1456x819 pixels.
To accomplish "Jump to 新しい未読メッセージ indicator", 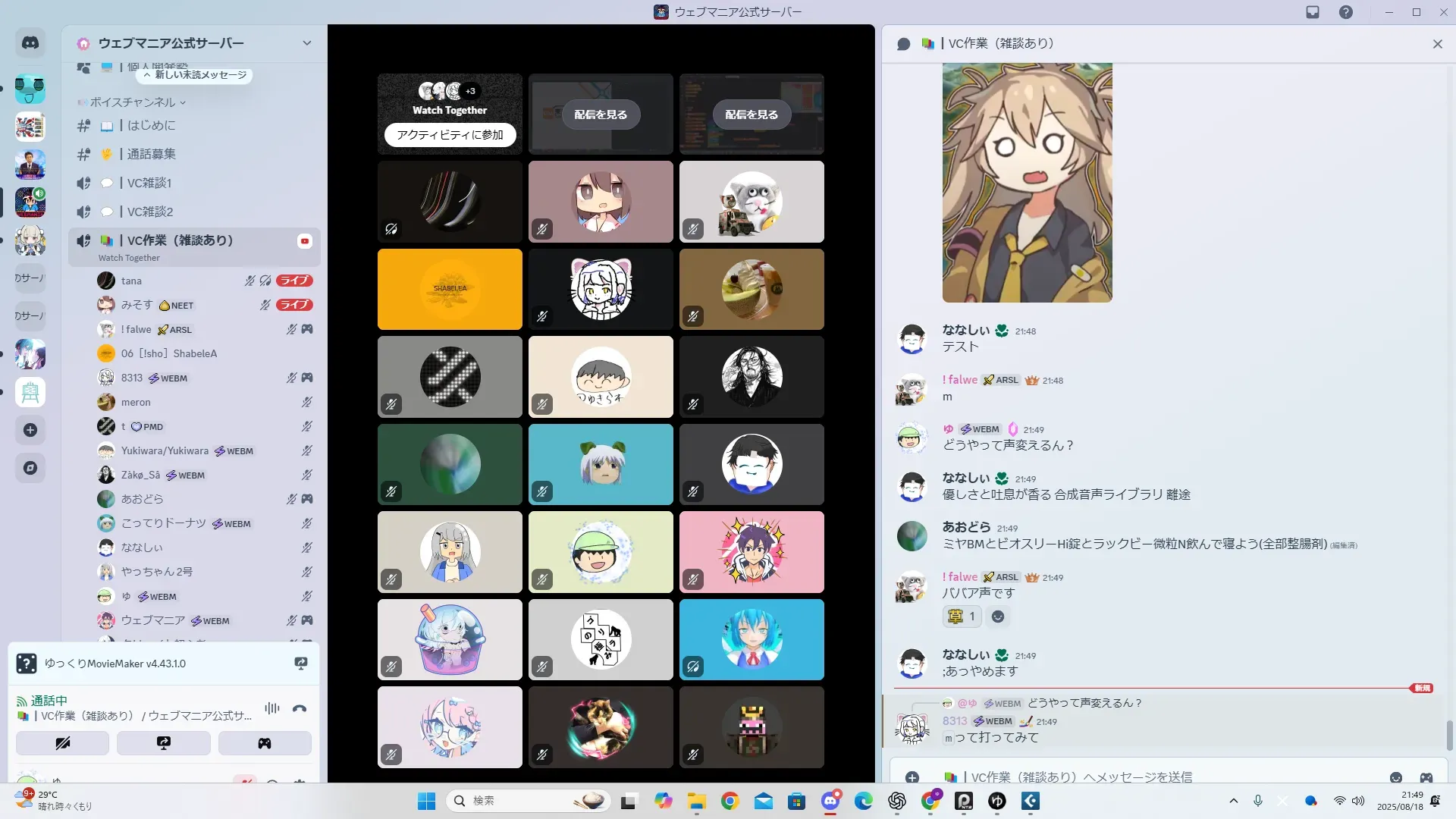I will click(195, 75).
